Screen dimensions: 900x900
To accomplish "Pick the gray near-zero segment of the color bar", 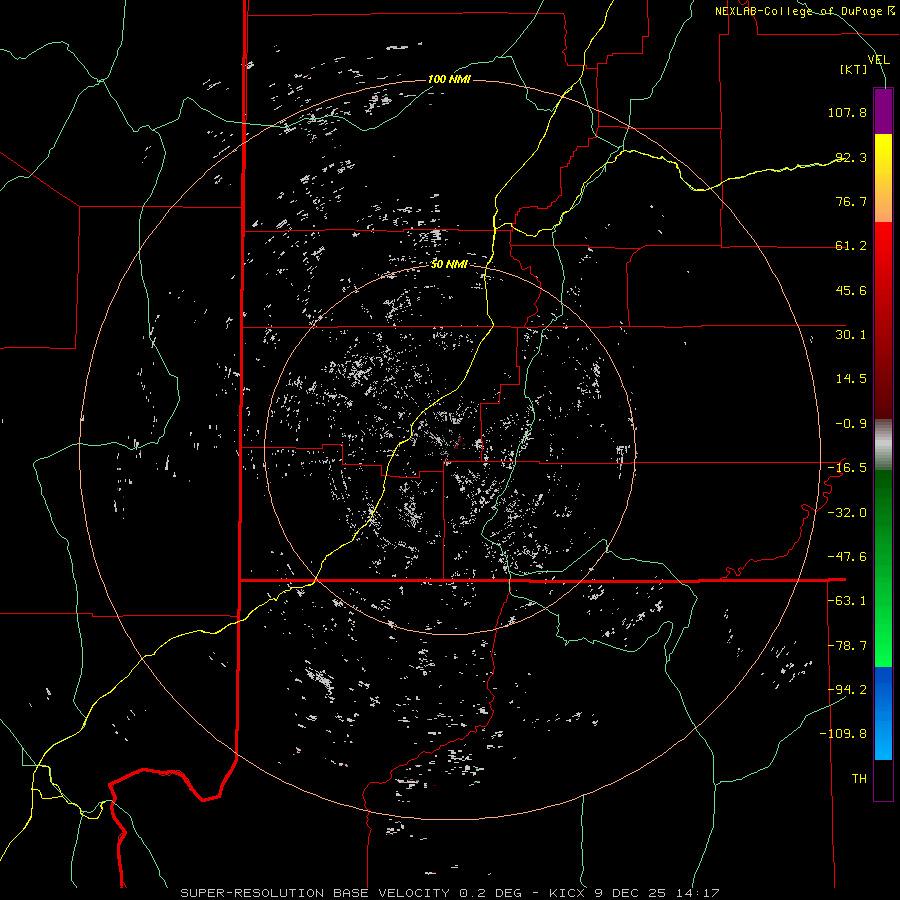I will pos(883,445).
